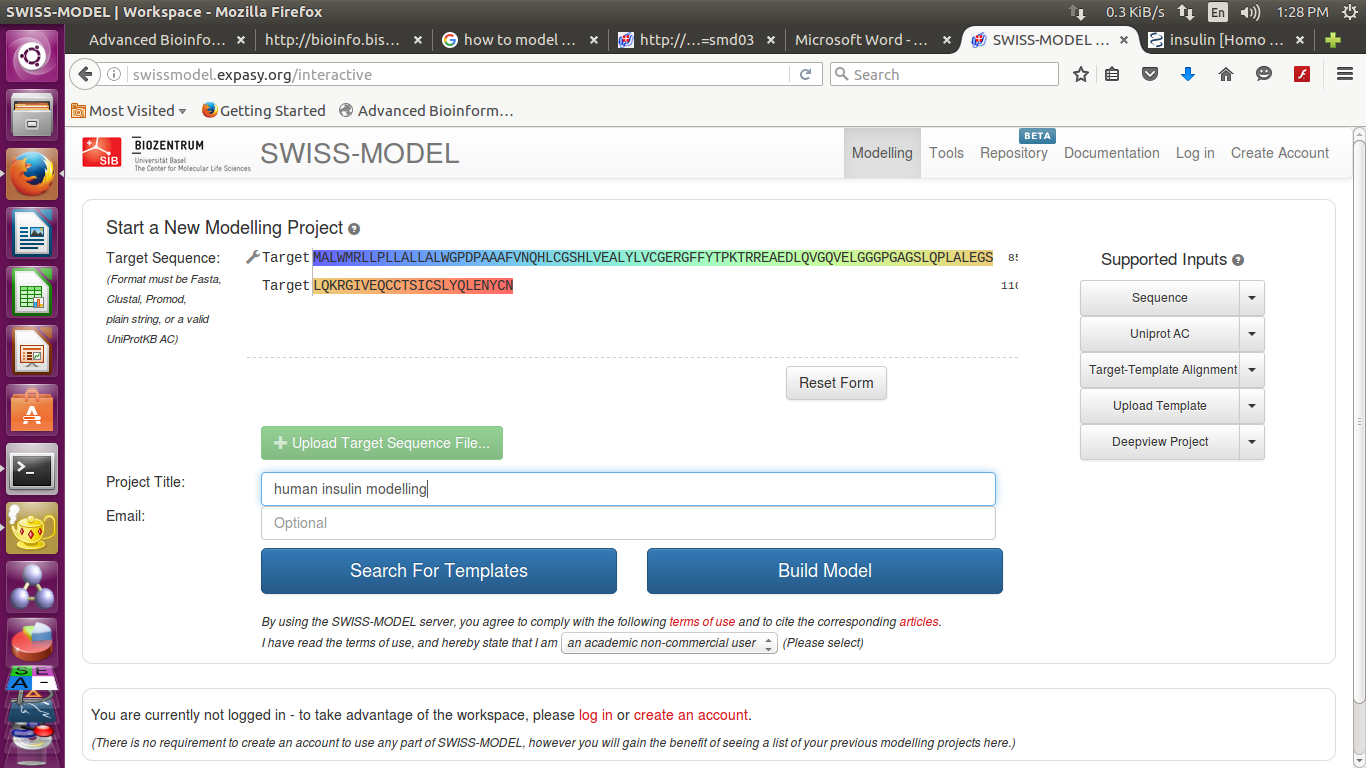Go to Firefox home page icon

pyautogui.click(x=1226, y=74)
